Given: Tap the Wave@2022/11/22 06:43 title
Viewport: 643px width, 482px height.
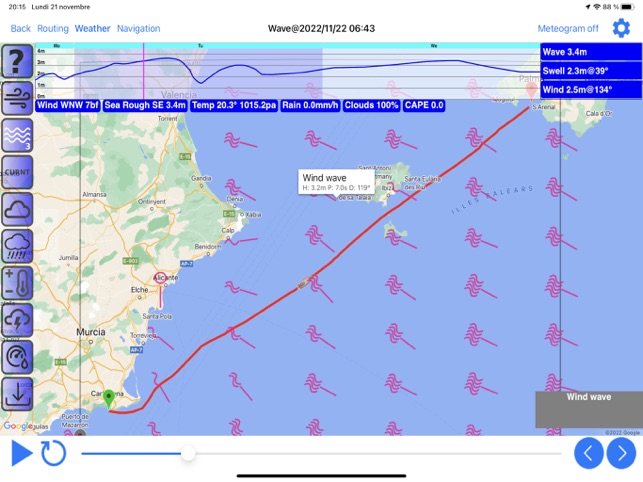Looking at the screenshot, I should (322, 29).
